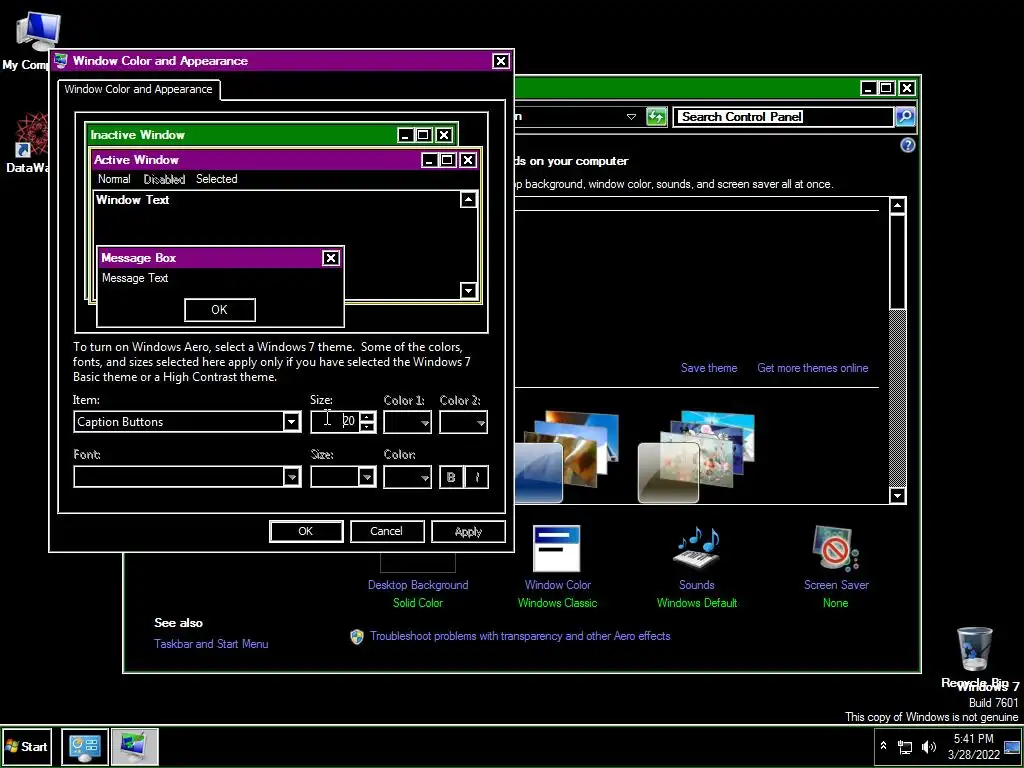
Task: Toggle the Bold font button
Action: (451, 477)
